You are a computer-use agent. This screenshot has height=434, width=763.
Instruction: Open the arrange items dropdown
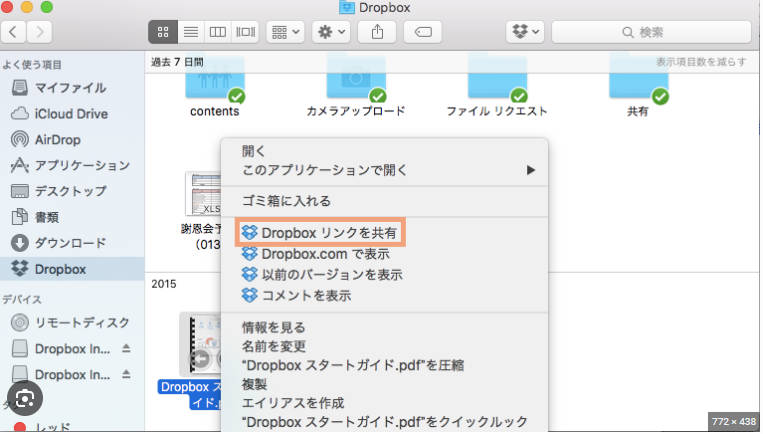(x=286, y=32)
